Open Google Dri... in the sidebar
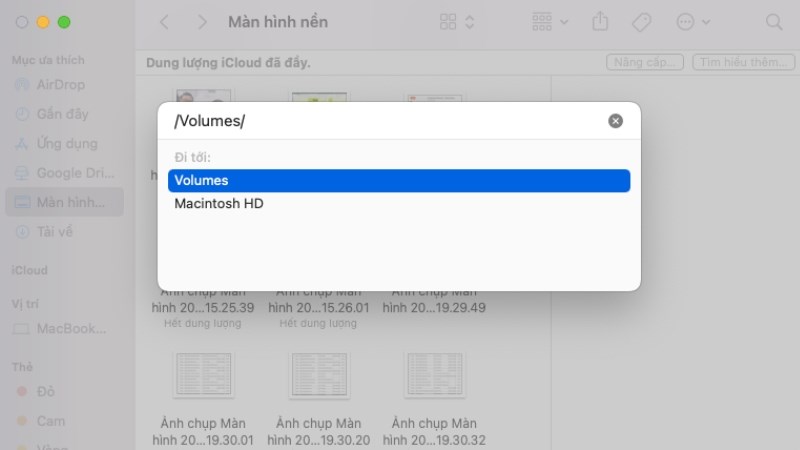Viewport: 800px width, 450px height. click(64, 173)
